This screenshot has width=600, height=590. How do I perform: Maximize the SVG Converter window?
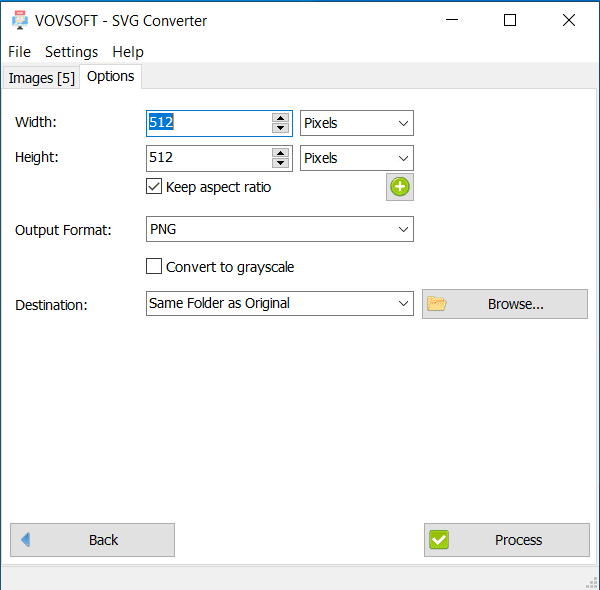click(510, 20)
